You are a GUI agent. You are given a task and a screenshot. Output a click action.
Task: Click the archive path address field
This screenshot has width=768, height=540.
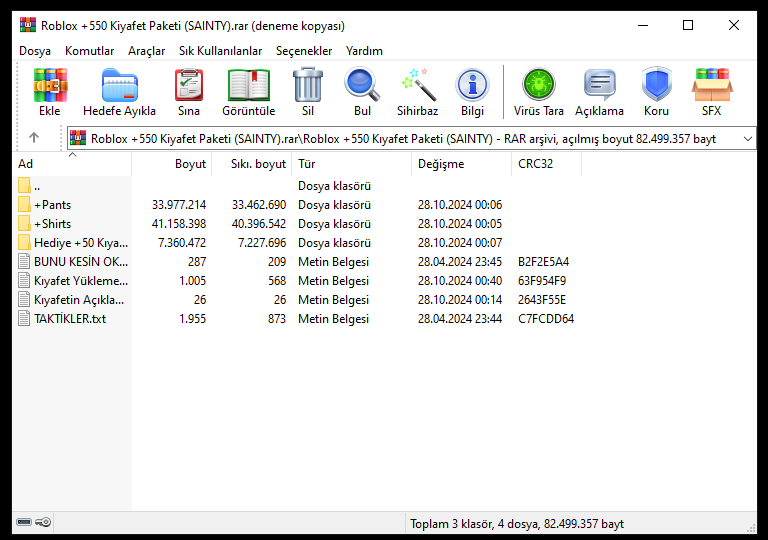point(411,139)
